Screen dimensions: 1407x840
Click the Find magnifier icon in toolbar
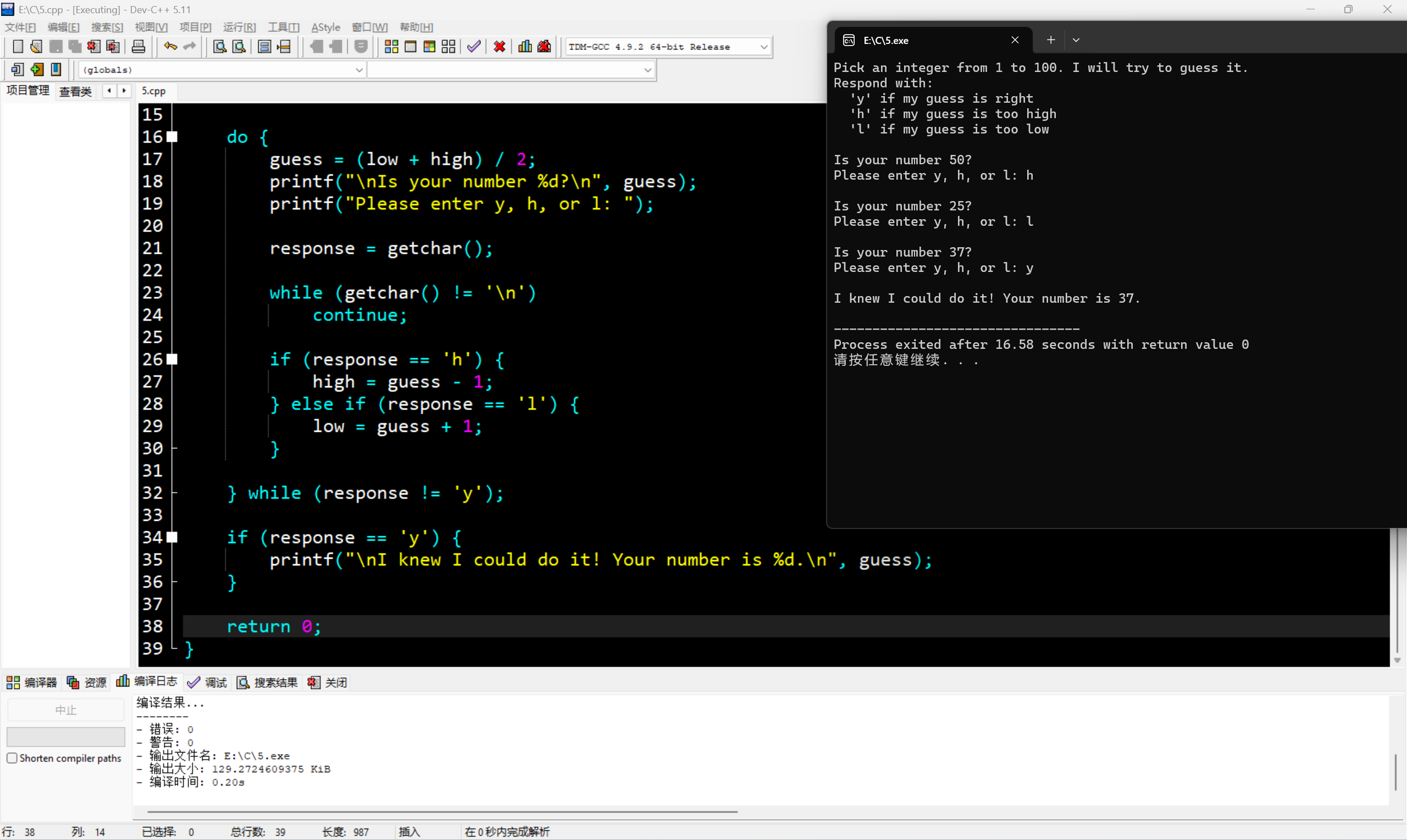(220, 47)
